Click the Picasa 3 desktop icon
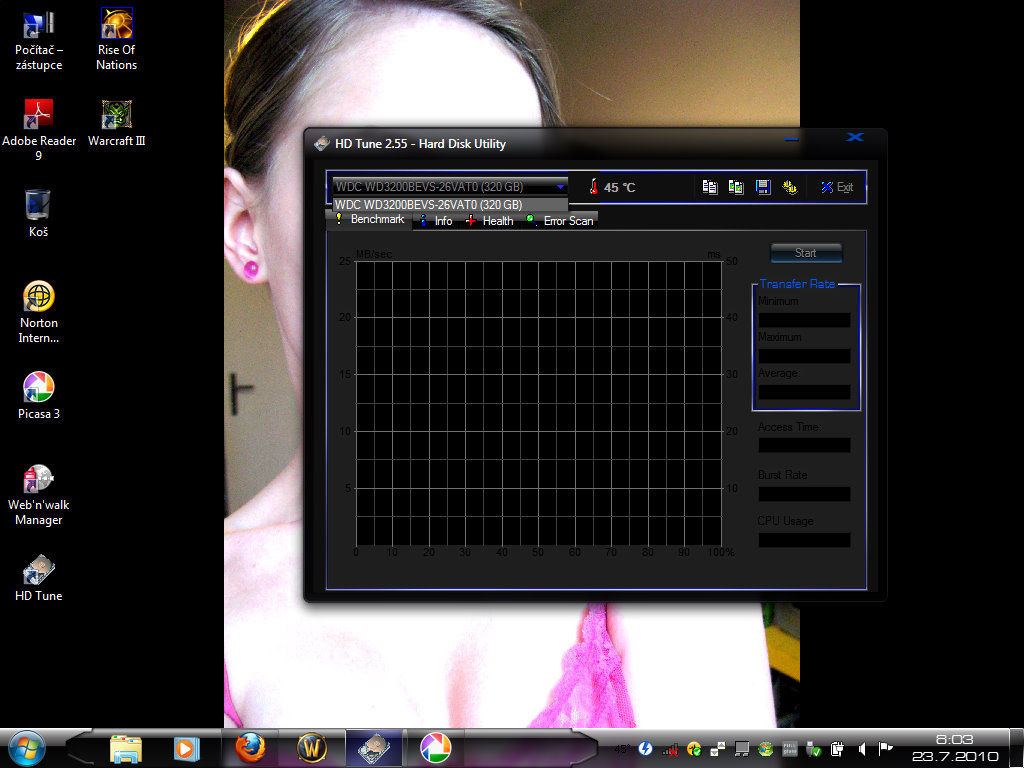This screenshot has height=768, width=1024. (38, 394)
